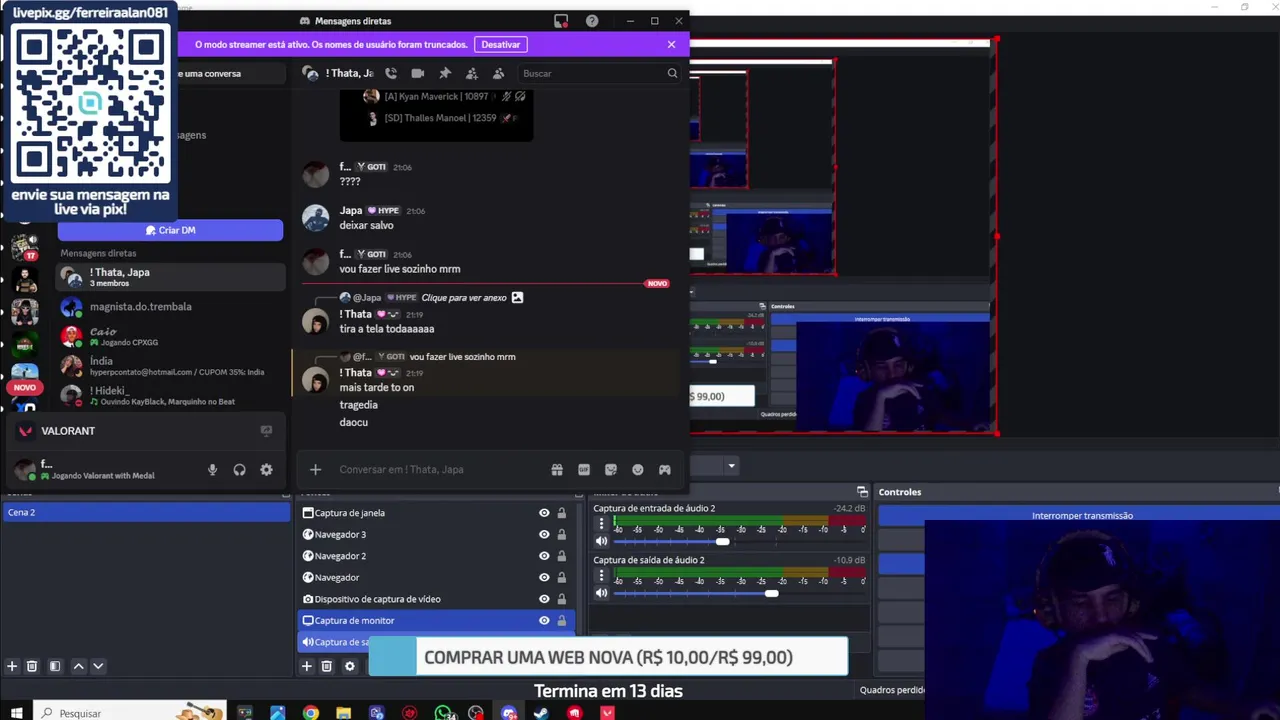Deafen audio with headphones icon
The width and height of the screenshot is (1280, 720).
pyautogui.click(x=239, y=470)
